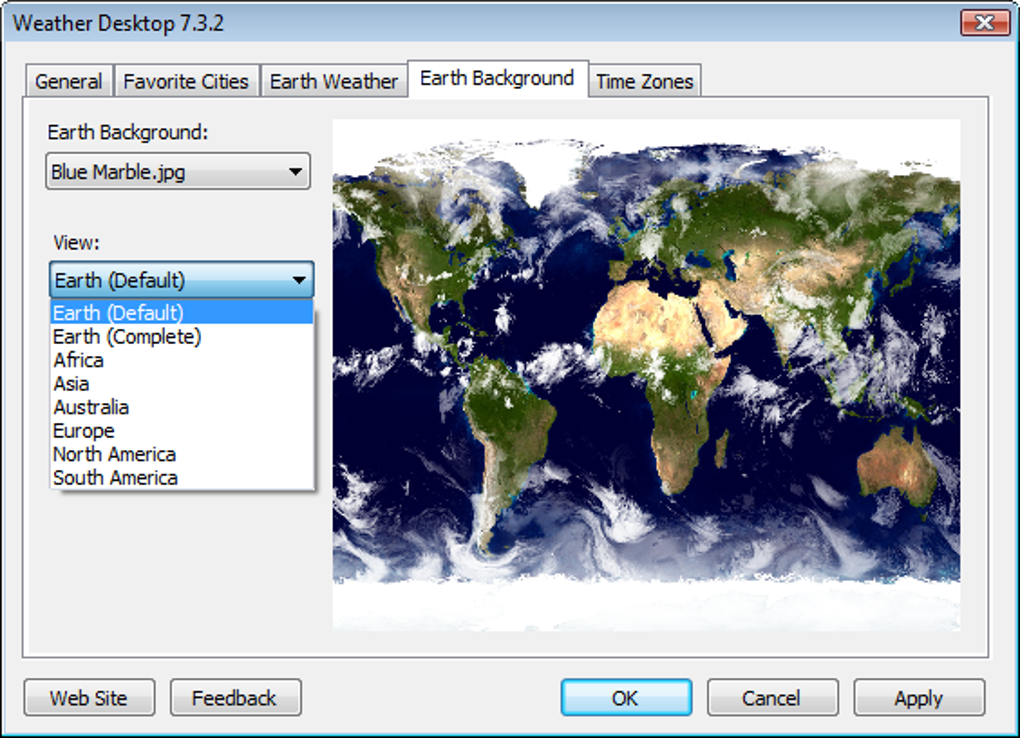This screenshot has width=1020, height=738.
Task: Select Earth (Complete) in the view list
Action: (x=127, y=337)
